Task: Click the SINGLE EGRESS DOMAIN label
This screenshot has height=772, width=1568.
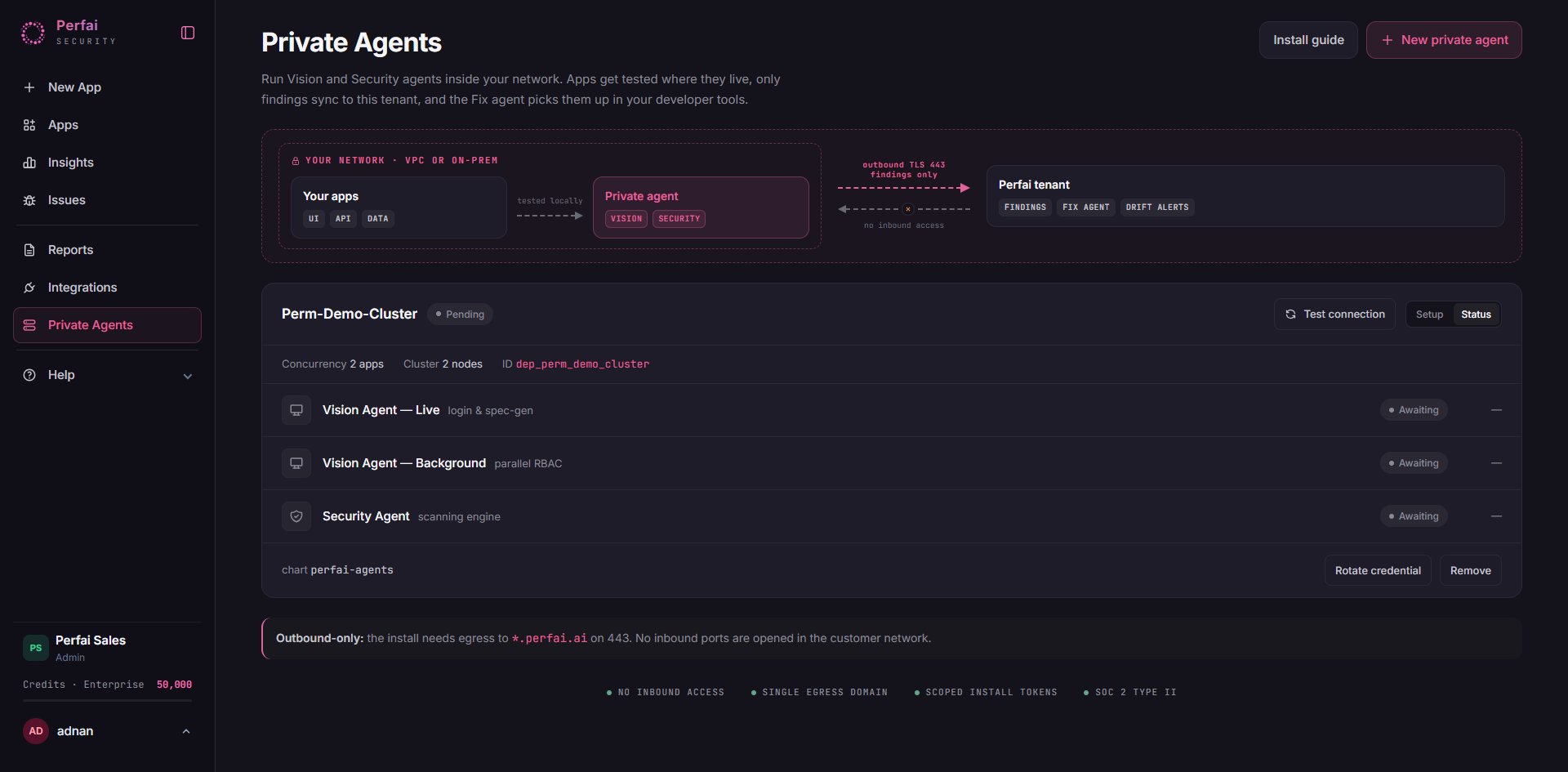Action: click(825, 693)
